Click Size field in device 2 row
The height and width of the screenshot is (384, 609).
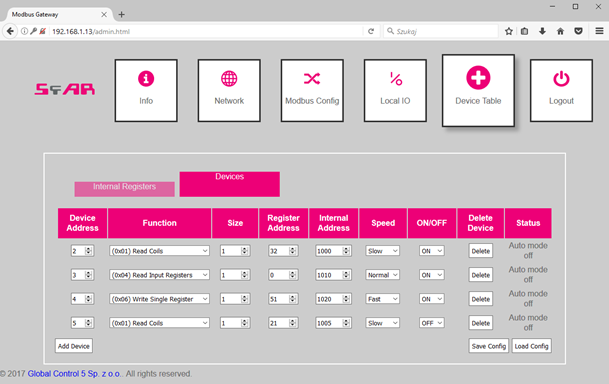tap(235, 251)
